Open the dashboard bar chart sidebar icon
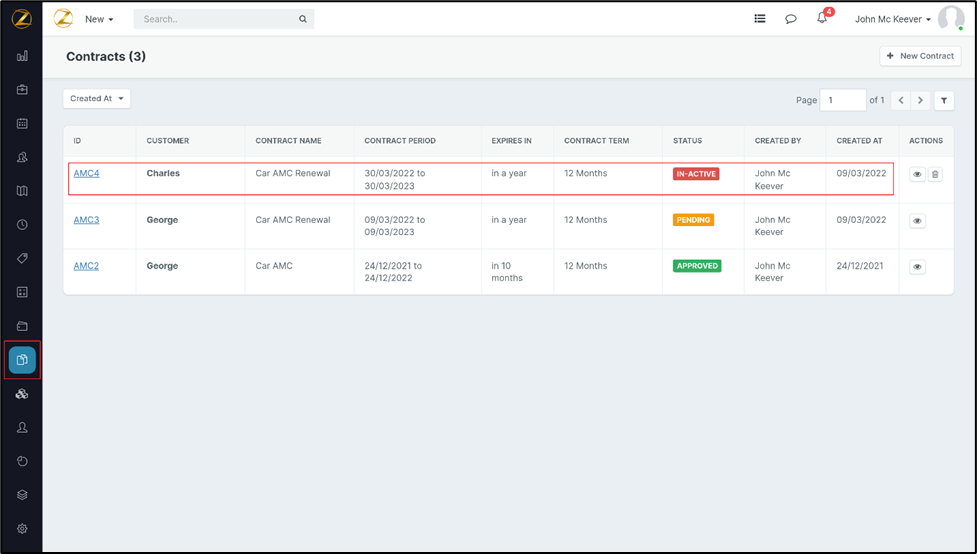The width and height of the screenshot is (977, 554). pos(22,57)
